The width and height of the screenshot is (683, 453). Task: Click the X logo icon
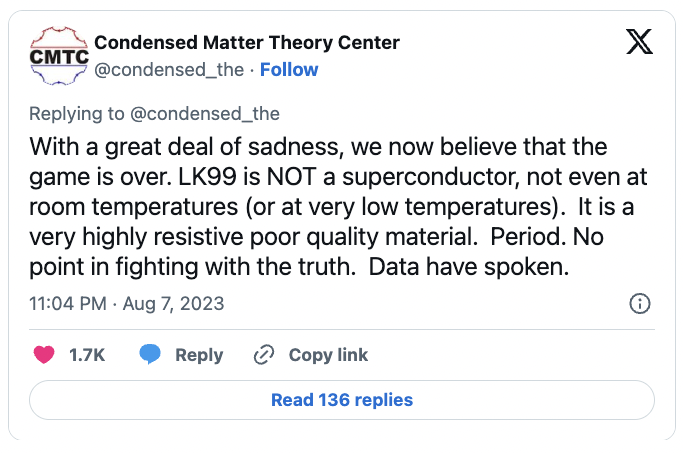pyautogui.click(x=638, y=41)
